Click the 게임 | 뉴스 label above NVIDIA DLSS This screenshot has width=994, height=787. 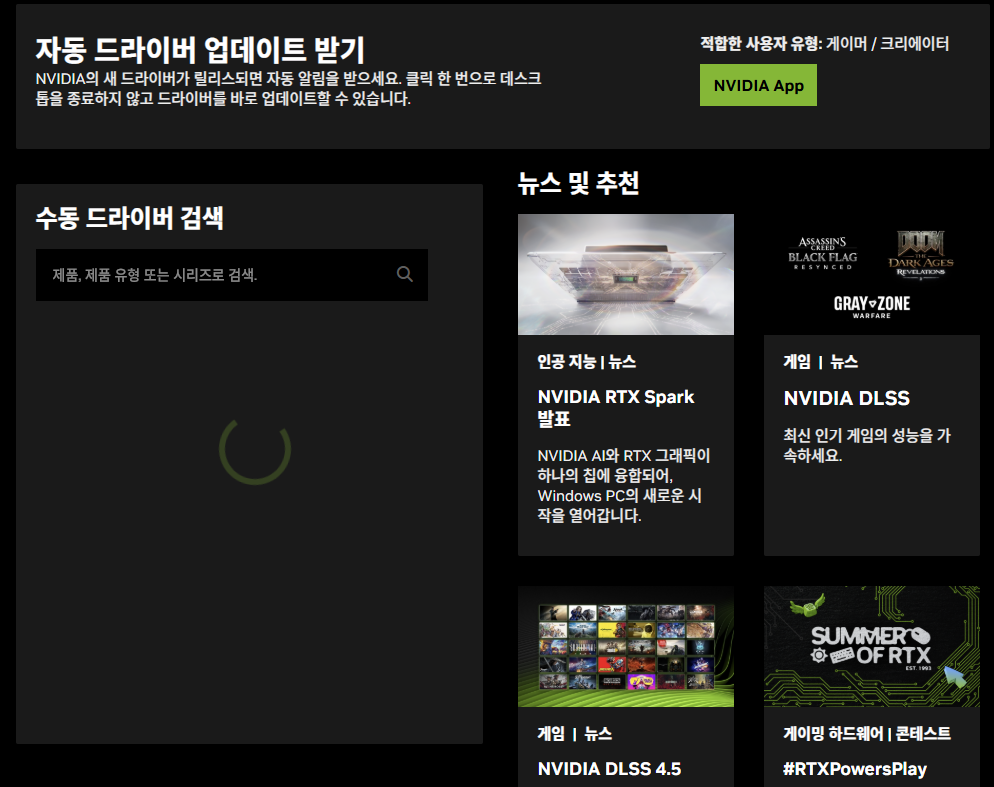point(820,361)
